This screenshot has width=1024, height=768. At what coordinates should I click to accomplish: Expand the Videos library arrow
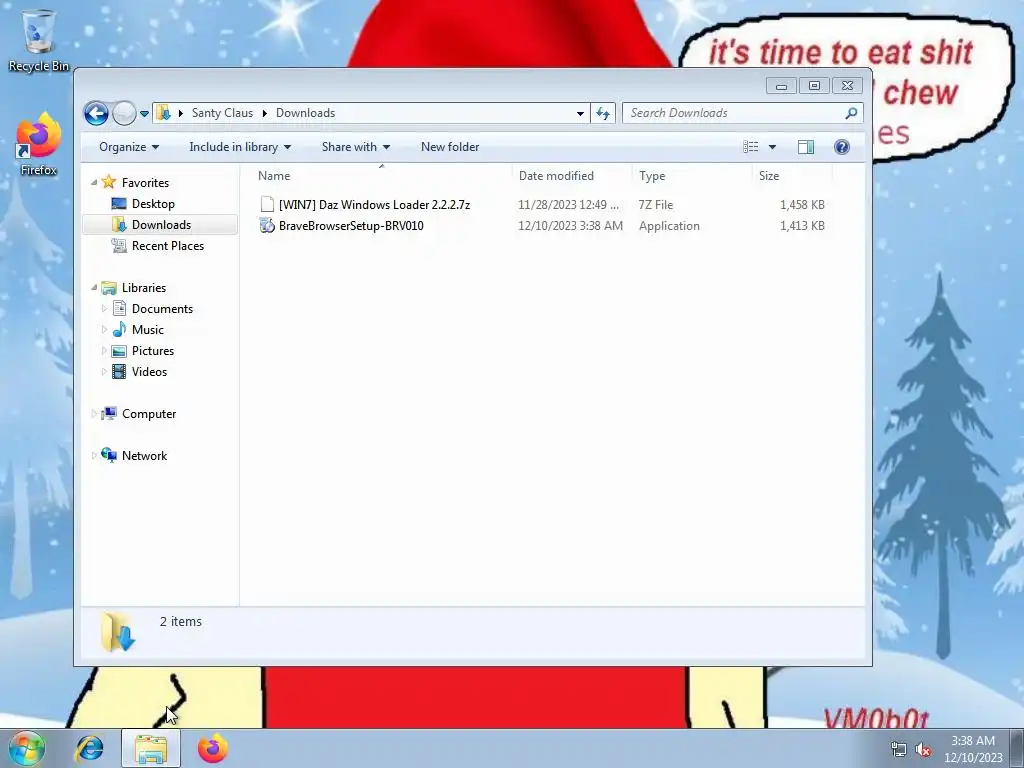click(104, 372)
